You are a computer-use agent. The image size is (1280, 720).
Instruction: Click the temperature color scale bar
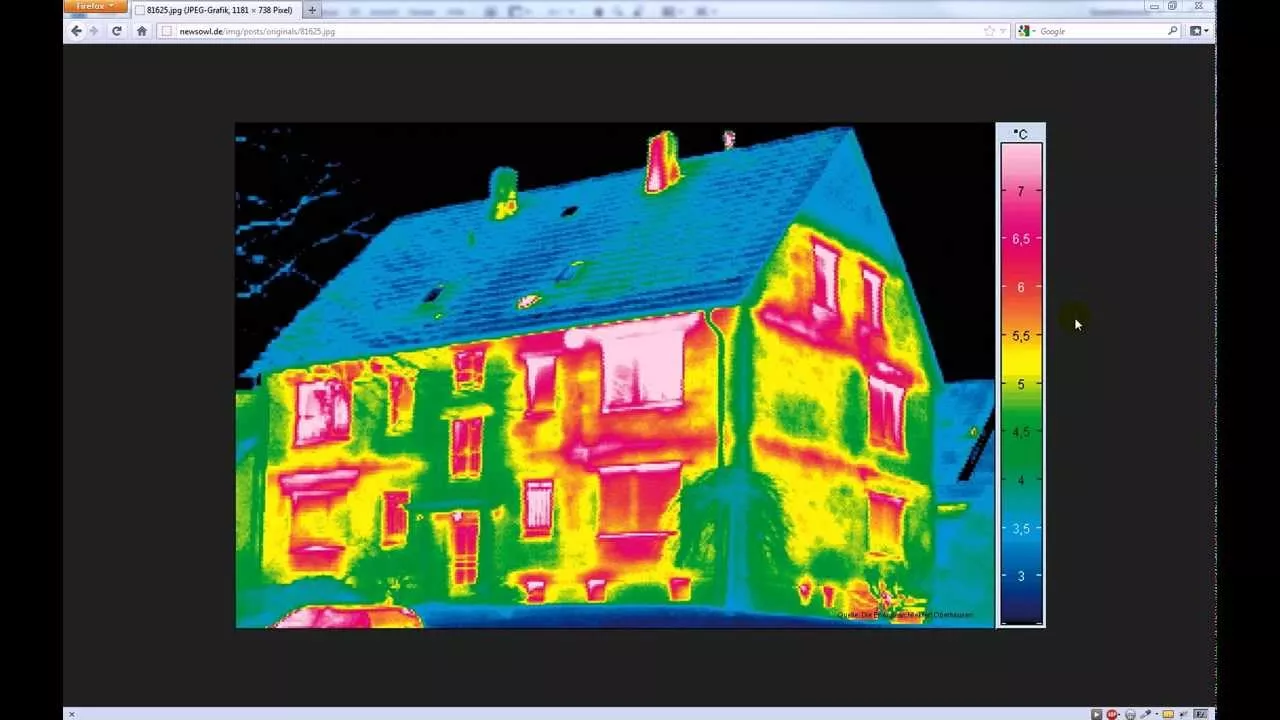coord(1021,380)
